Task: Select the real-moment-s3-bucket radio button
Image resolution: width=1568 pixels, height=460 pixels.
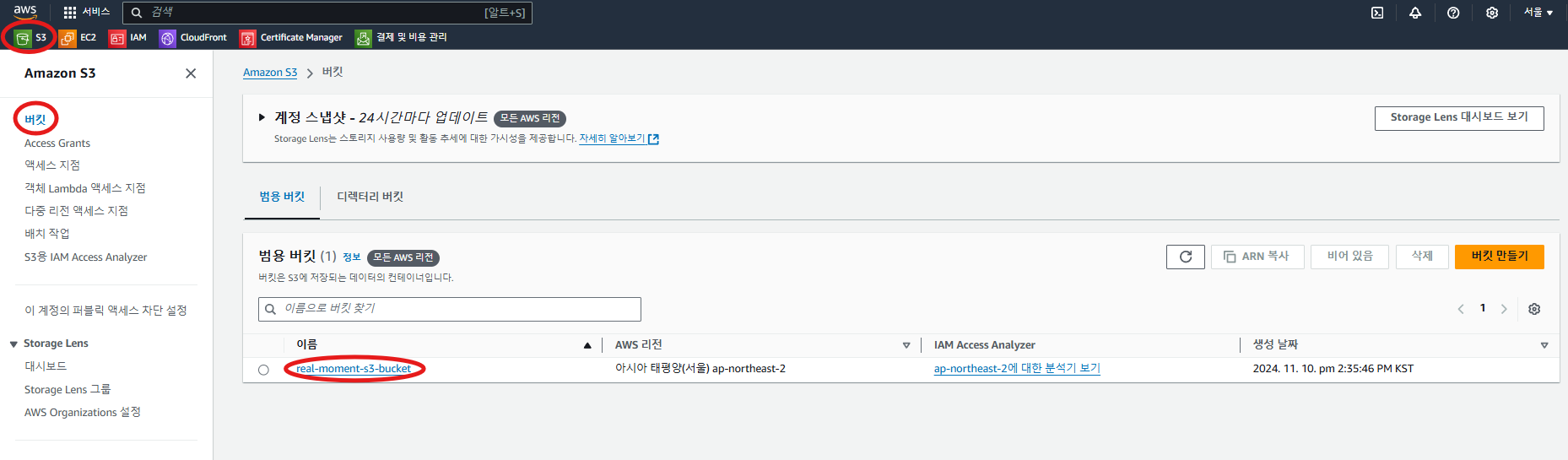Action: (x=263, y=370)
